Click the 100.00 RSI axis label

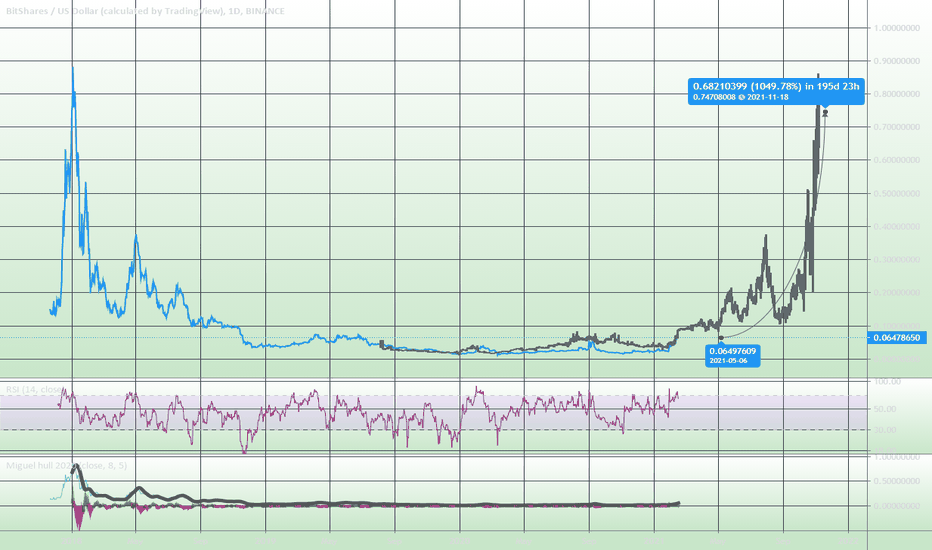click(888, 381)
